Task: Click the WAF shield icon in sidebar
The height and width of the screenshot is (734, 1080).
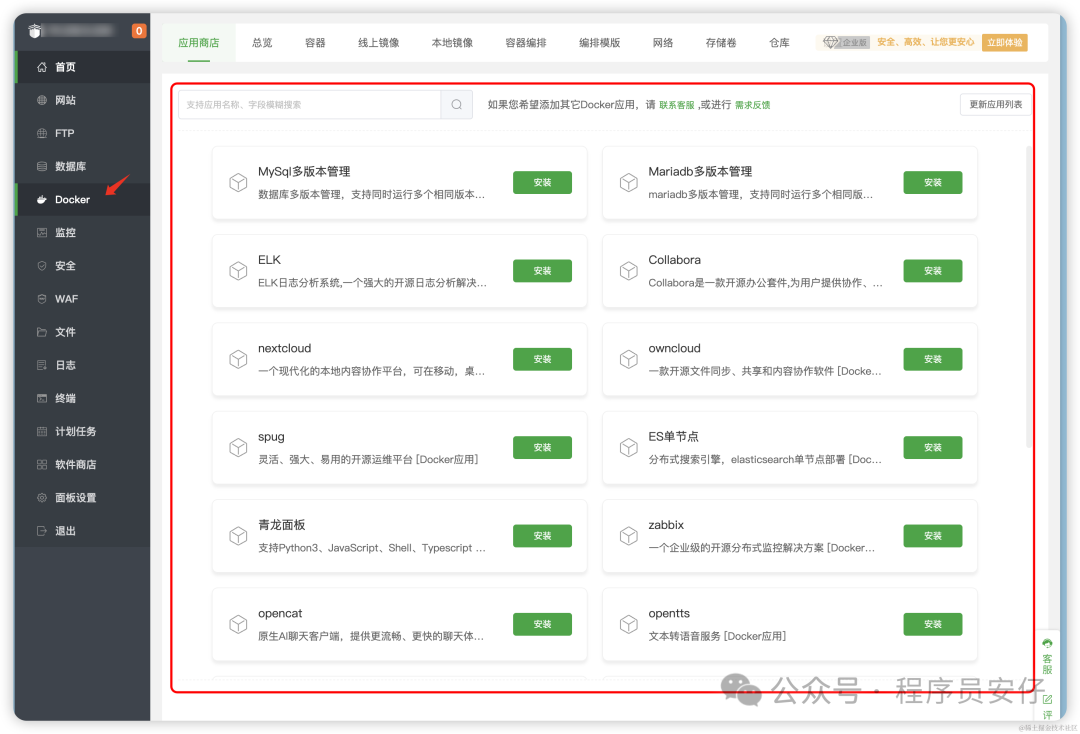Action: tap(42, 299)
